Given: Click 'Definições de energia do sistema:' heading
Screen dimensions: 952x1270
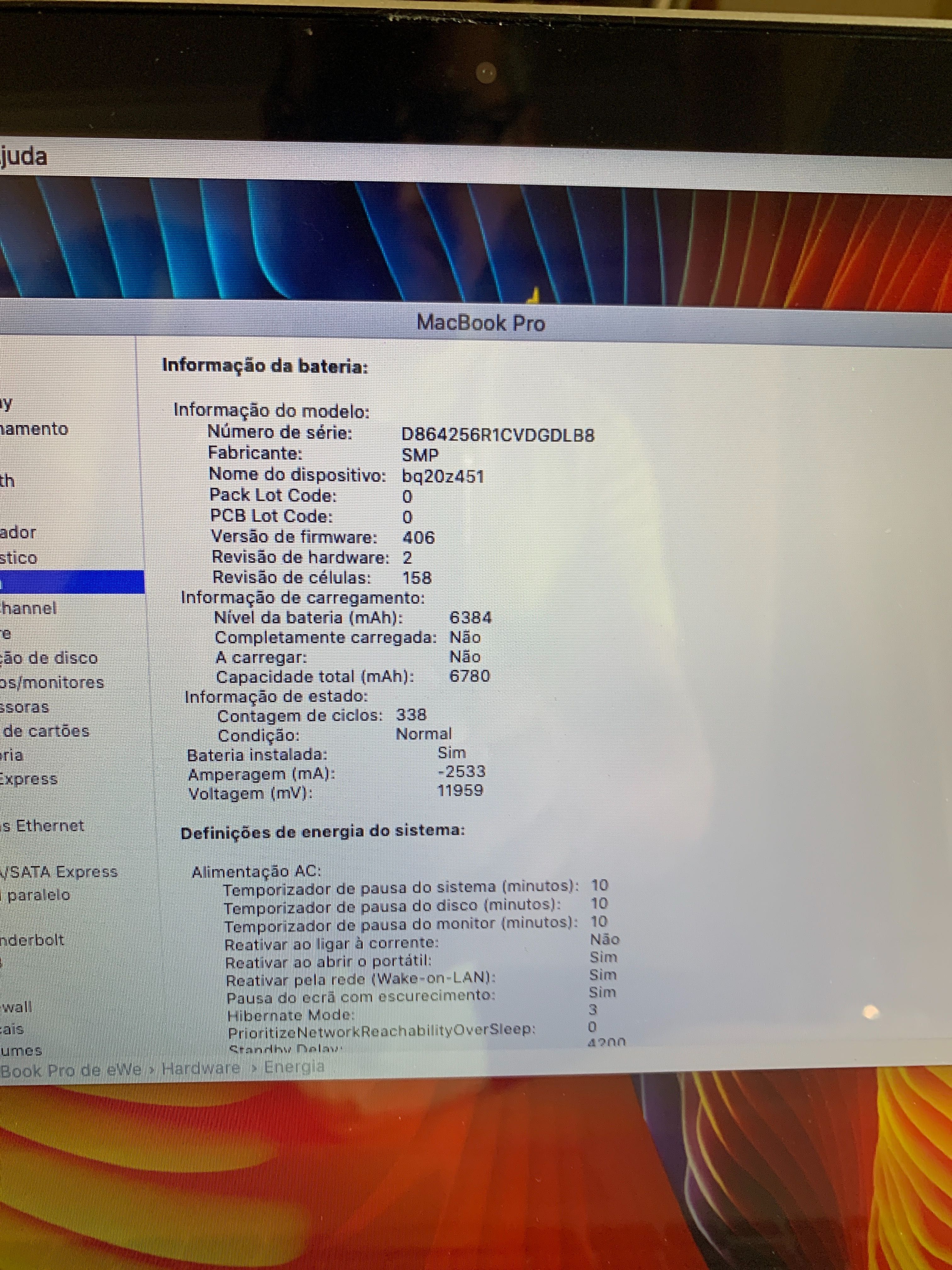Looking at the screenshot, I should coord(322,832).
